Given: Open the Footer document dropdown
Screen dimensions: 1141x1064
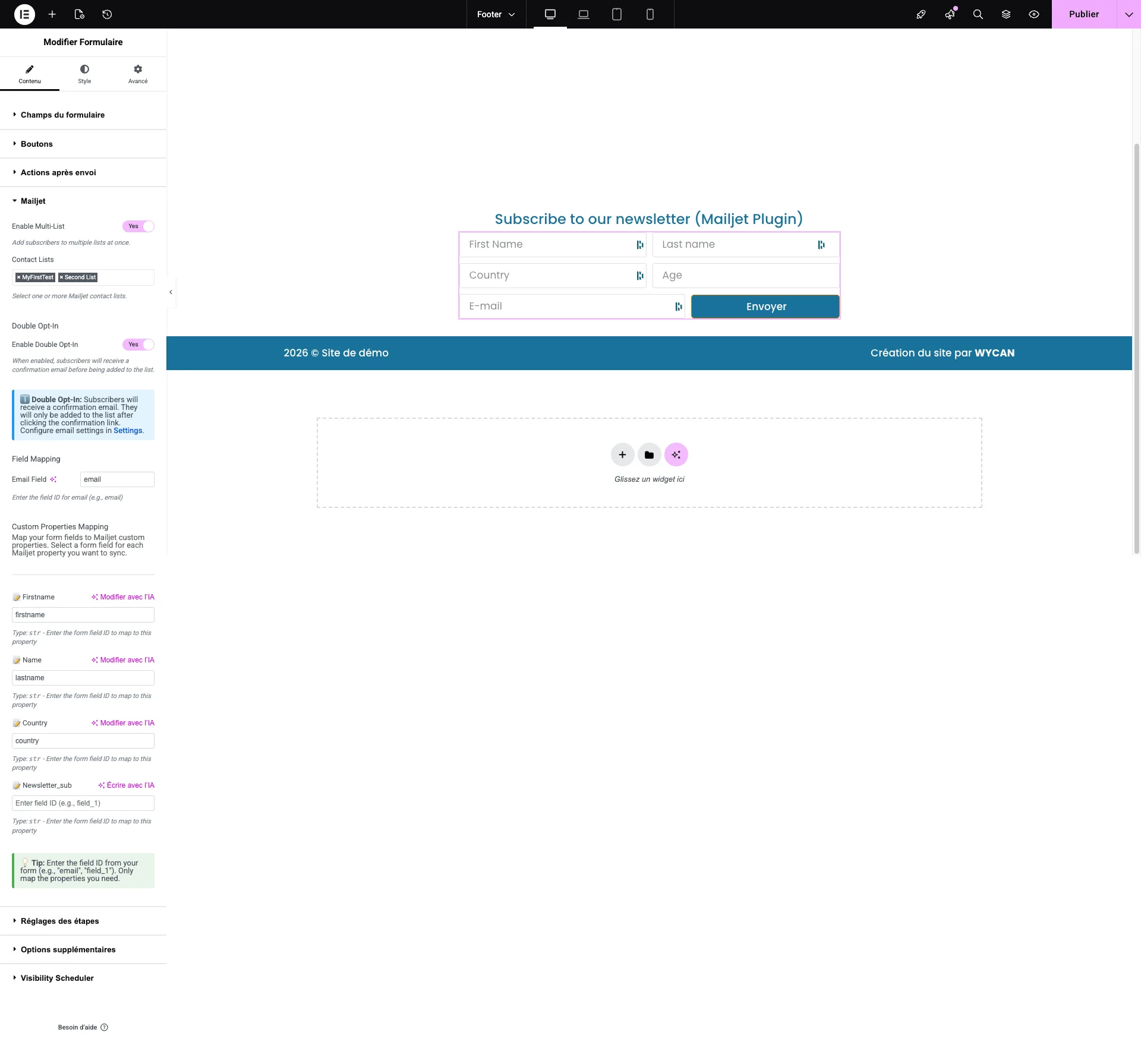Looking at the screenshot, I should click(x=496, y=14).
